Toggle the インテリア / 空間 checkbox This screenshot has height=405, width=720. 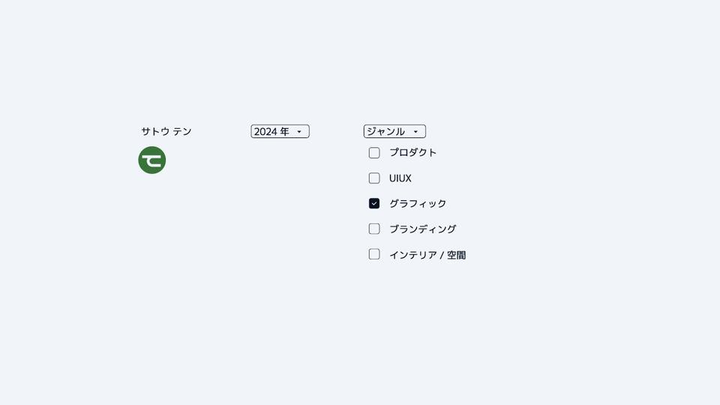[x=374, y=254]
